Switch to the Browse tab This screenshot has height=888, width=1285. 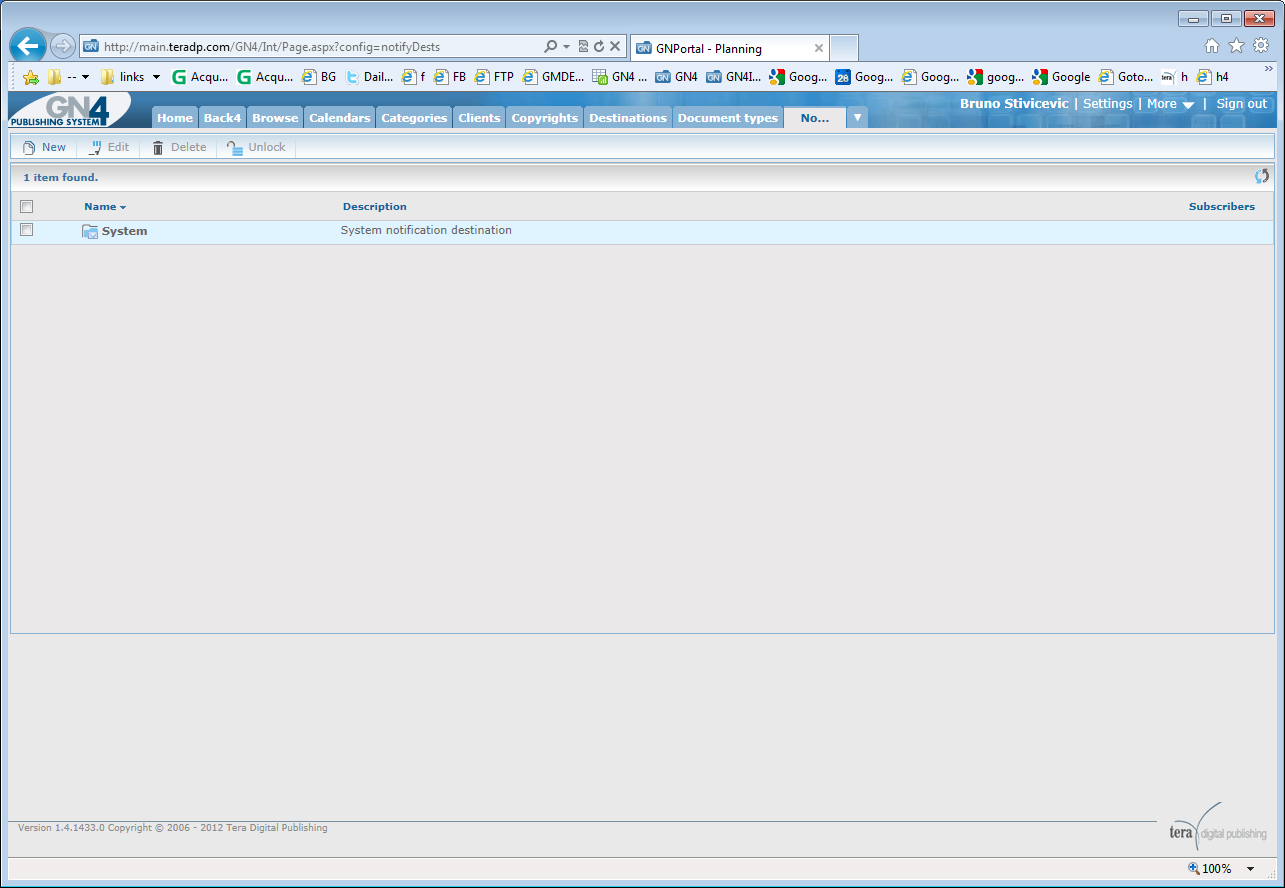pyautogui.click(x=275, y=117)
